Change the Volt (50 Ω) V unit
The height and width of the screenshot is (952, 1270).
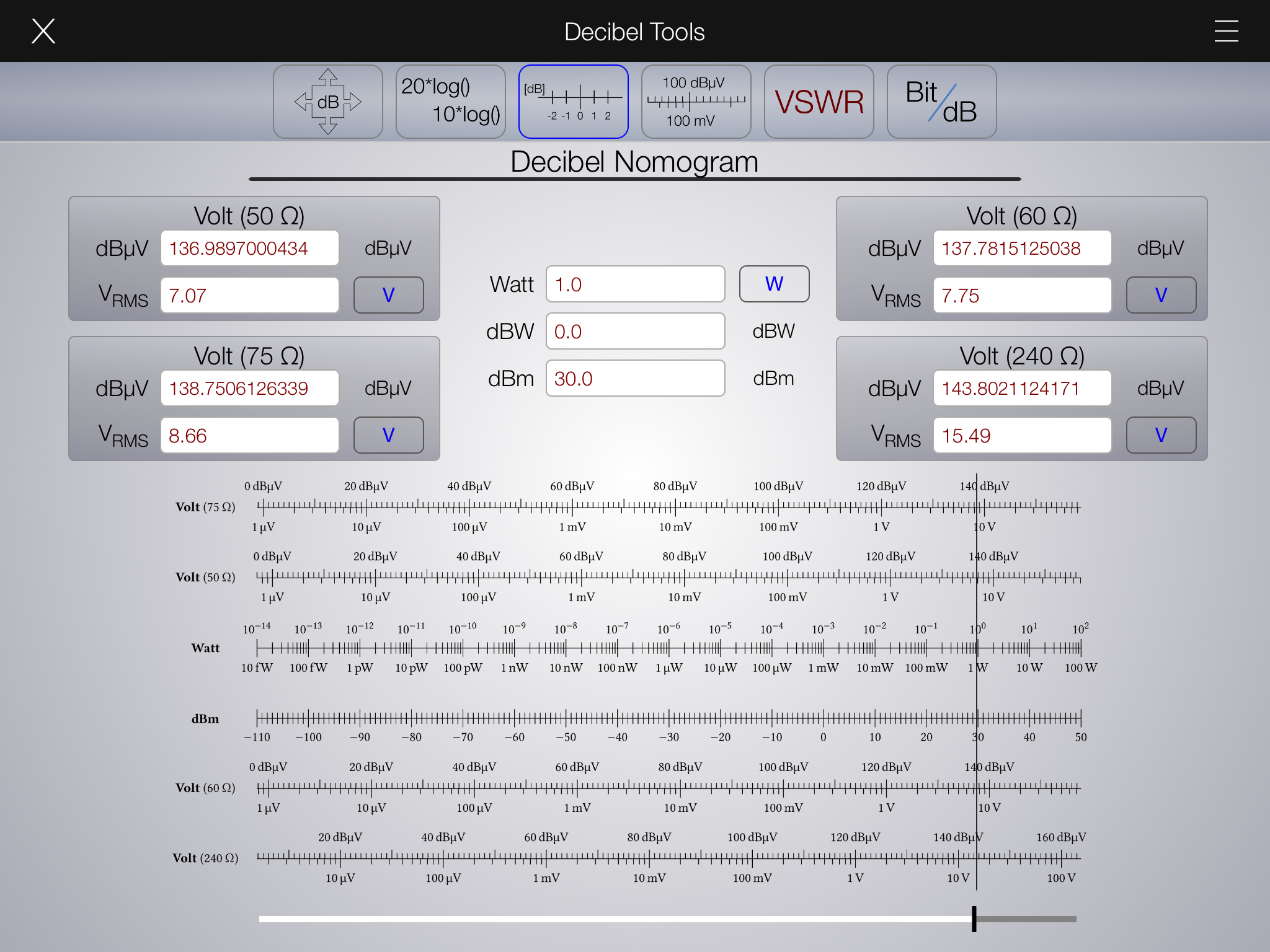tap(388, 295)
